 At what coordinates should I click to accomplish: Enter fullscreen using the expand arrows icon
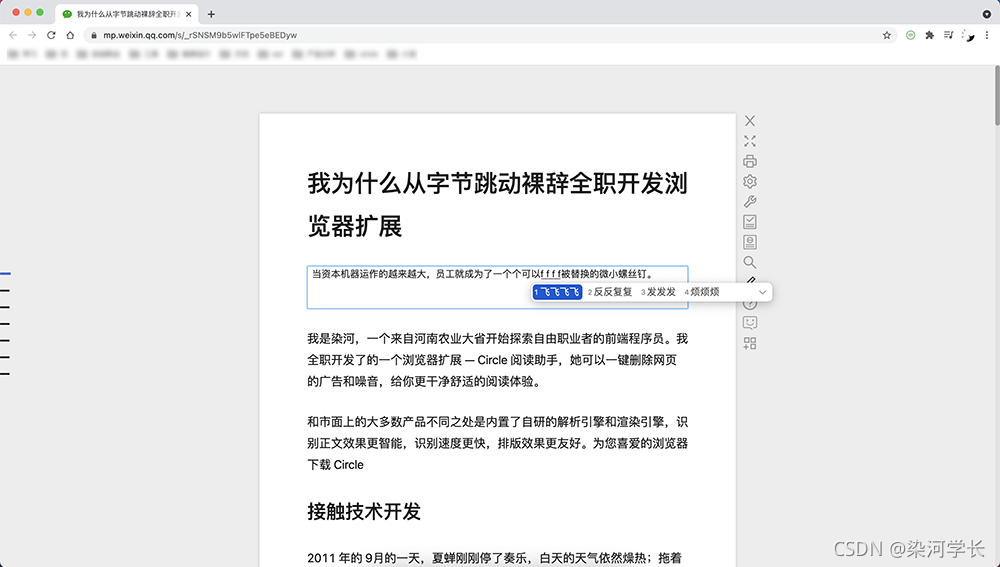(x=750, y=141)
